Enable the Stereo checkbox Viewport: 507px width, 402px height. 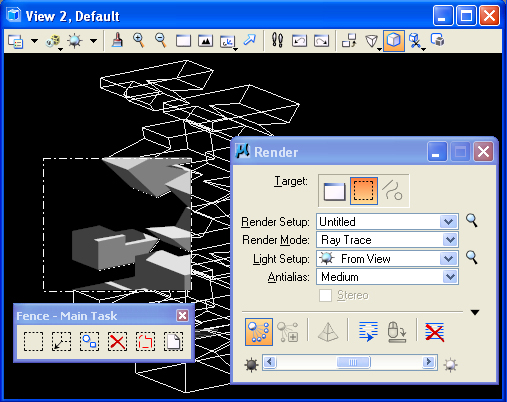click(x=325, y=295)
